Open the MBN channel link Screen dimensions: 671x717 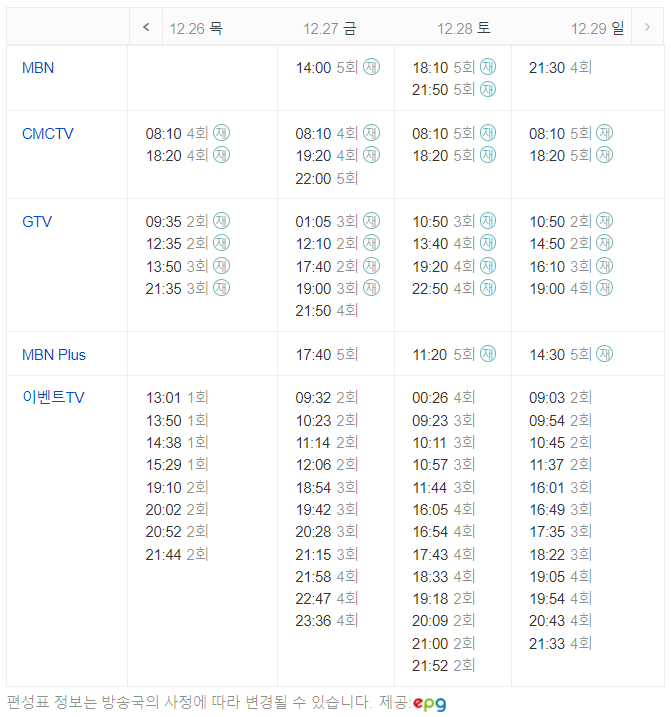pos(38,68)
